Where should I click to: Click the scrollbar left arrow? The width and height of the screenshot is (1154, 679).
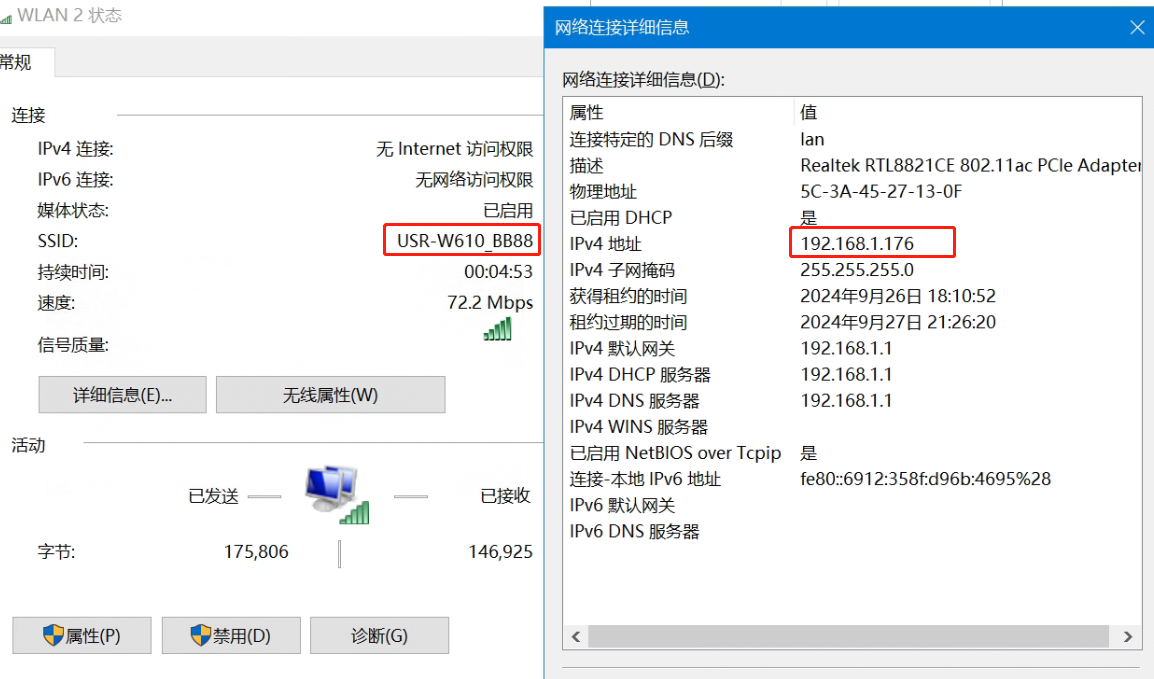tap(575, 637)
